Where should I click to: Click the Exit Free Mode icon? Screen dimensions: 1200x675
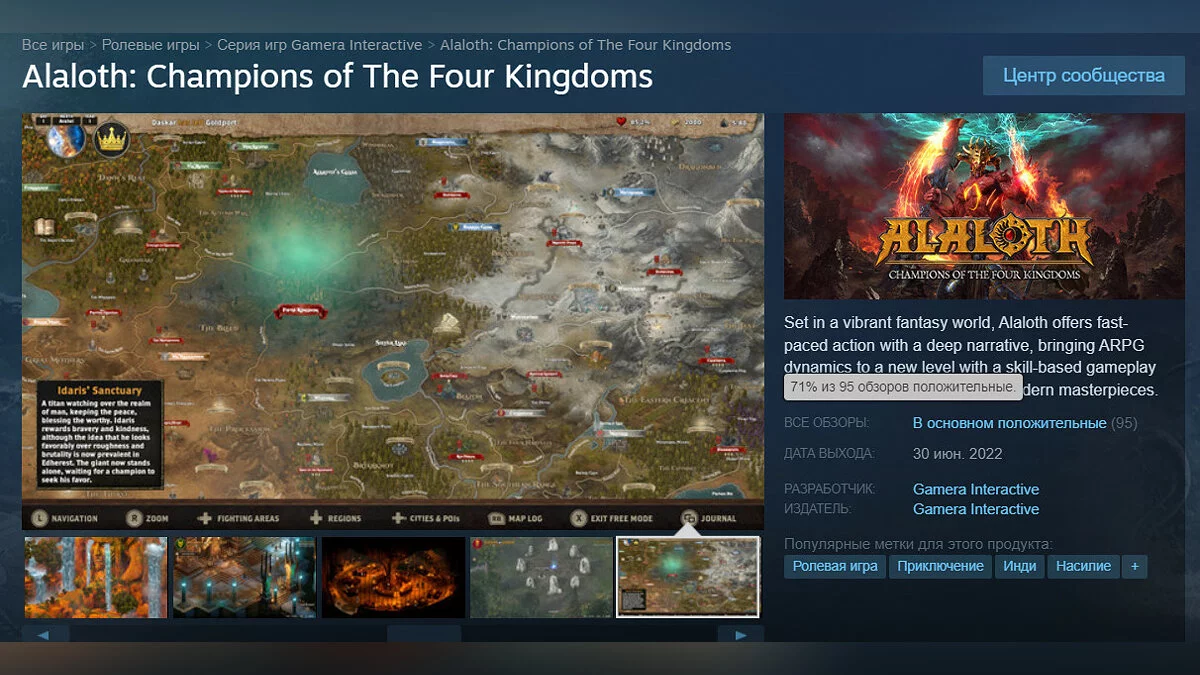pyautogui.click(x=578, y=518)
